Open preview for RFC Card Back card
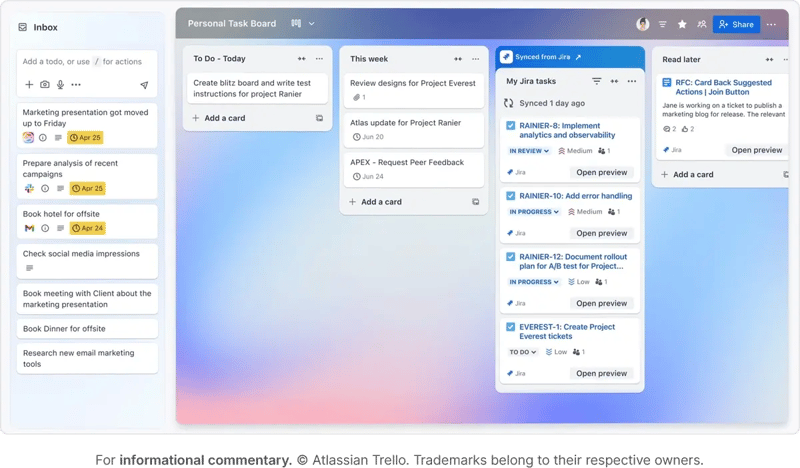This screenshot has width=800, height=468. 757,150
